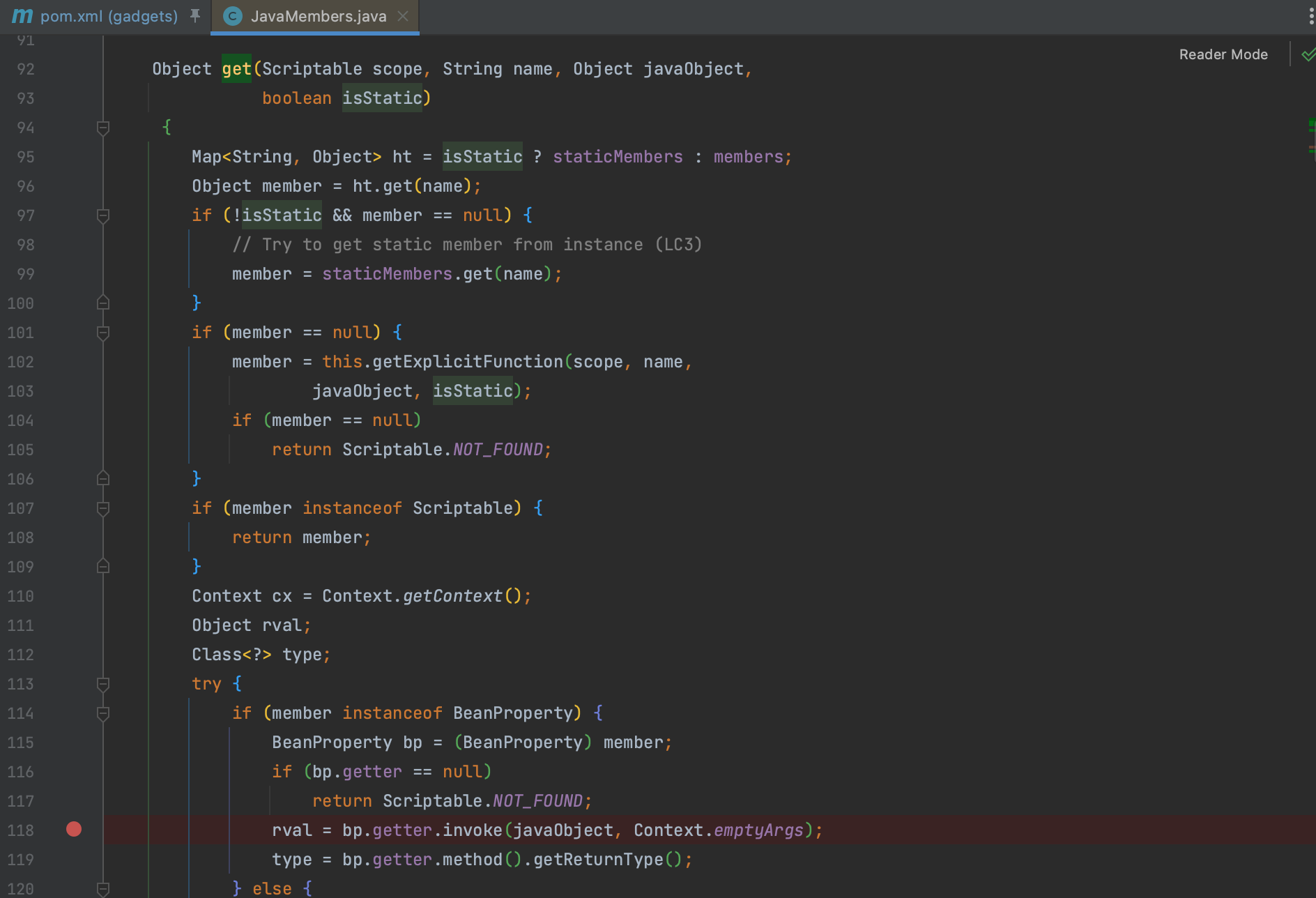
Task: Click NOT_FOUND on line 105
Action: pyautogui.click(x=498, y=450)
